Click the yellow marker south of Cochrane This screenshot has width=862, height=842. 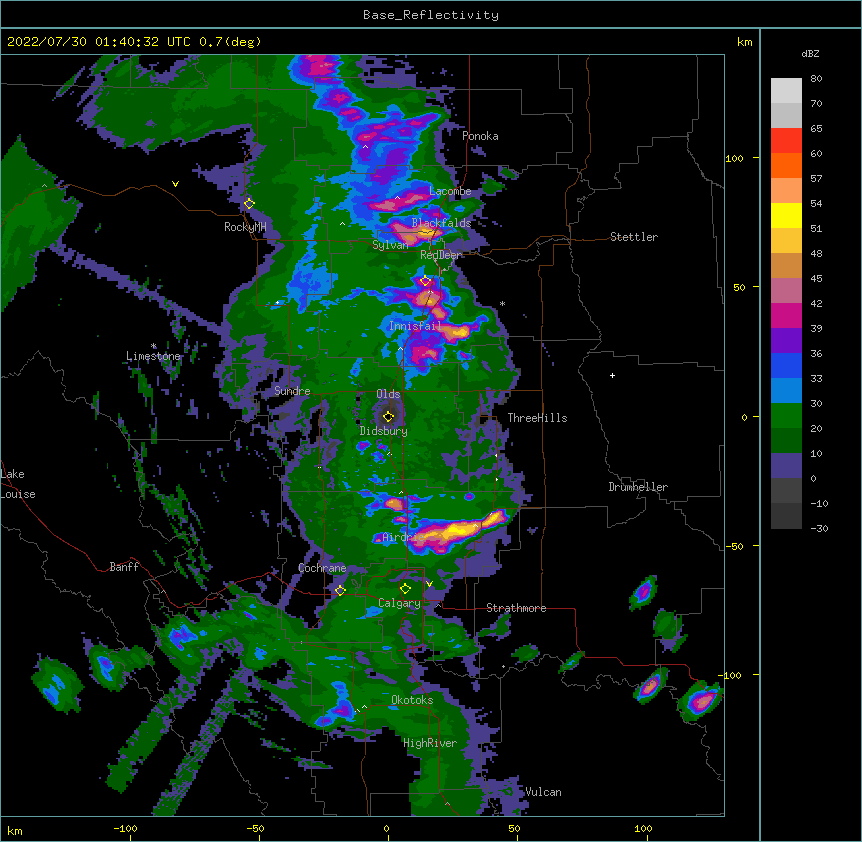[x=340, y=590]
